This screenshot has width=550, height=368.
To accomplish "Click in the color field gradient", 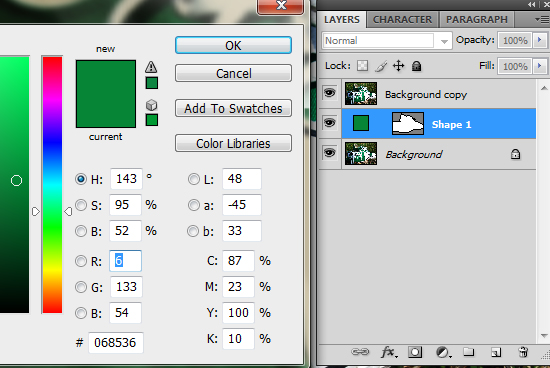I will click(14, 184).
